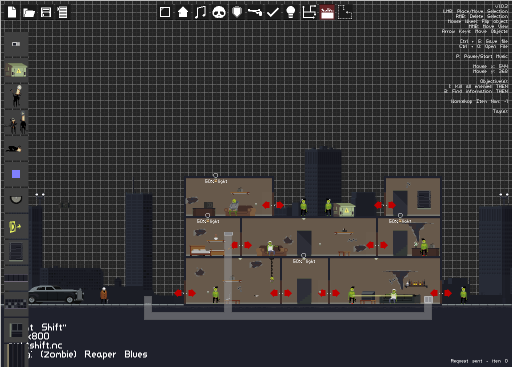Pick the half-circle lamp in palette

(x=16, y=200)
